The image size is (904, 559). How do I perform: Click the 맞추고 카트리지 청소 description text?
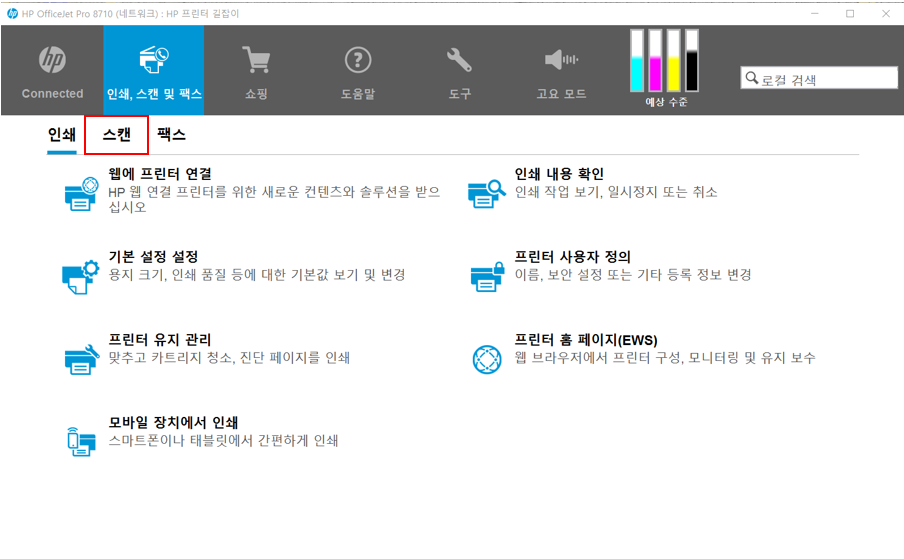pos(229,358)
